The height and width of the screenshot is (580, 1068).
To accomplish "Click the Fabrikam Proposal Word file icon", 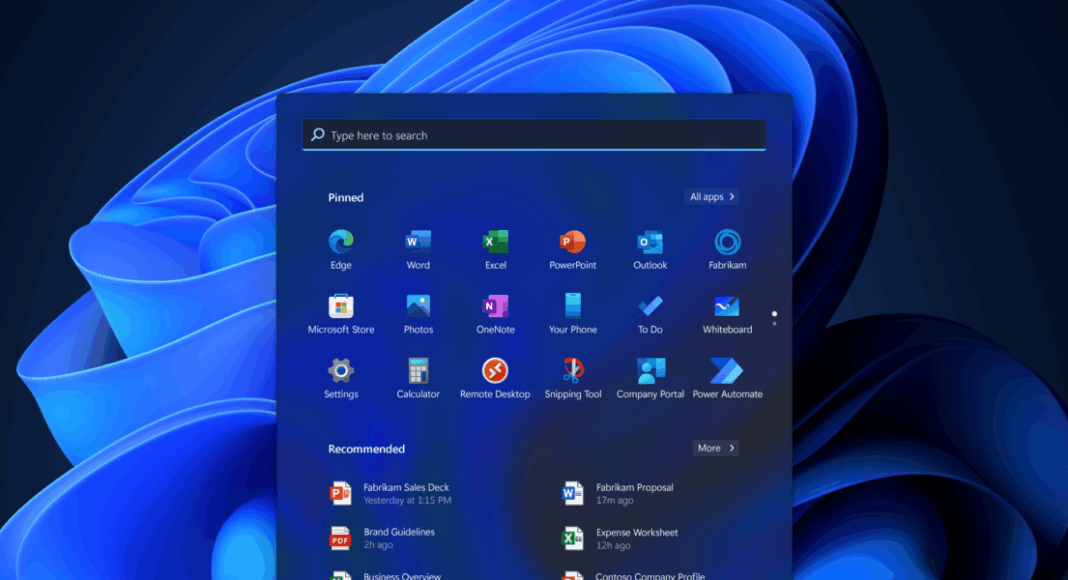I will point(572,493).
